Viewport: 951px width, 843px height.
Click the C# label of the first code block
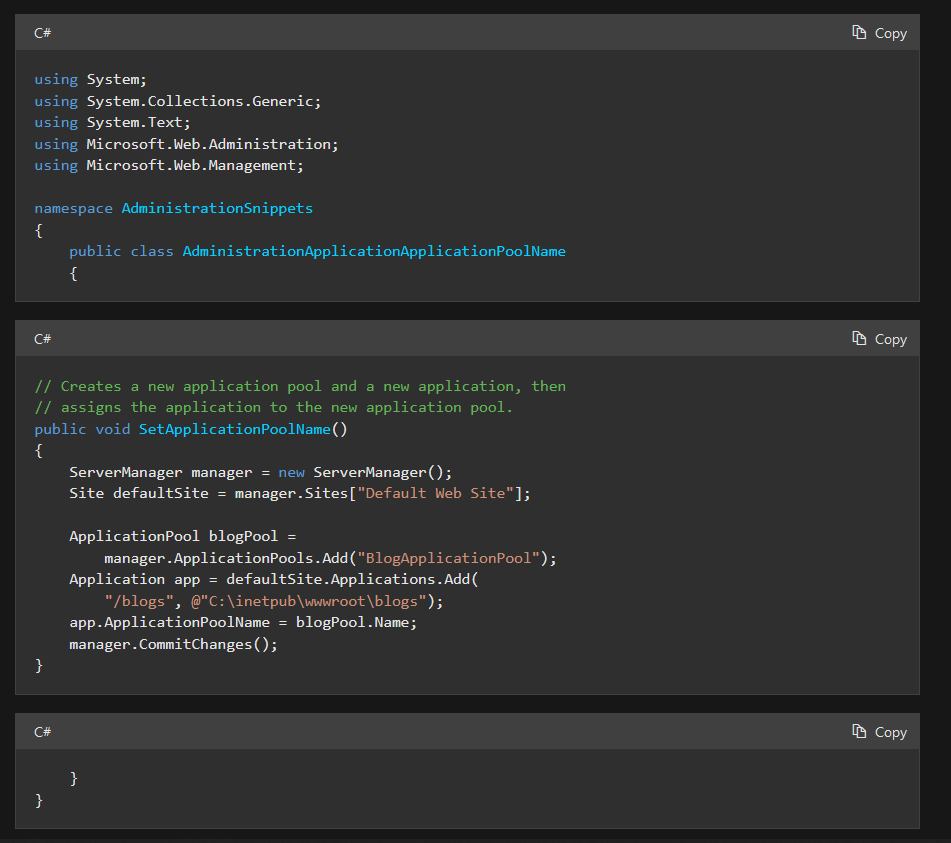point(42,33)
